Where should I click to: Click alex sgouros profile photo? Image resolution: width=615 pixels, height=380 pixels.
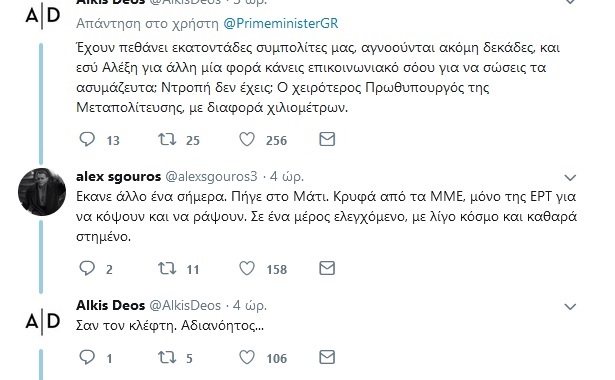pos(42,192)
